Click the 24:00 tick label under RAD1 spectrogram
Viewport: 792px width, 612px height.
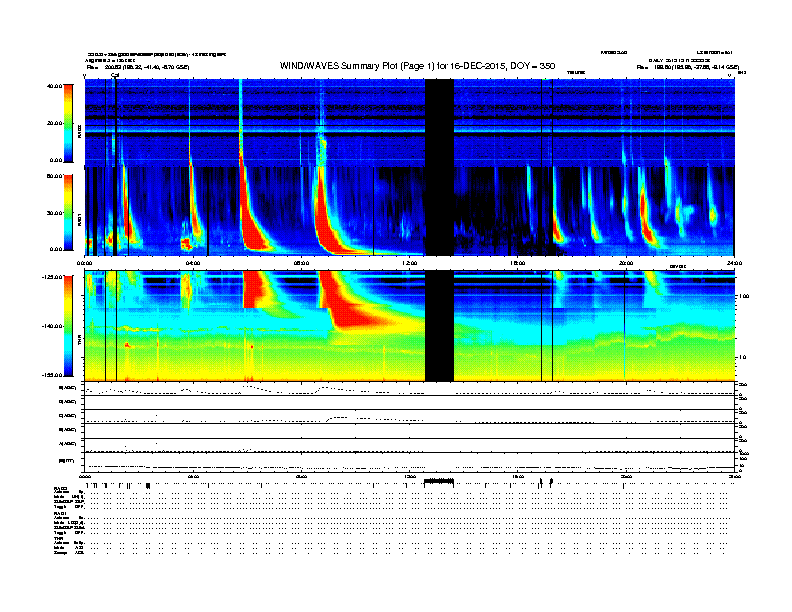tap(734, 263)
